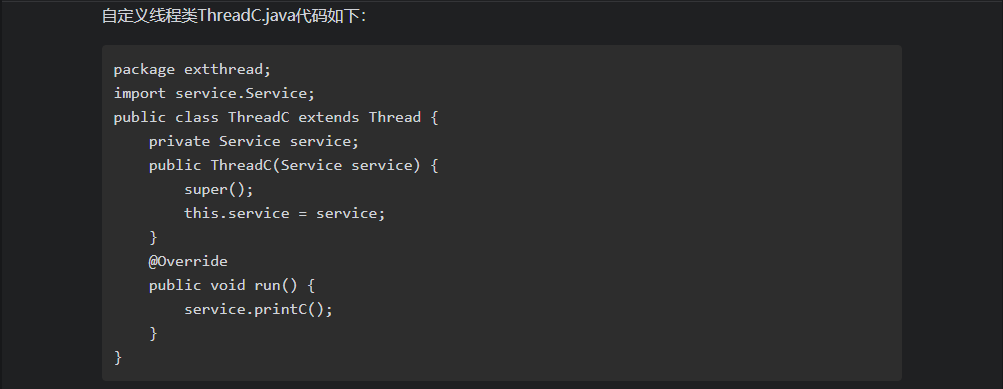Click the final closing brace of class
Viewport: 1003px width, 389px height.
click(x=118, y=357)
